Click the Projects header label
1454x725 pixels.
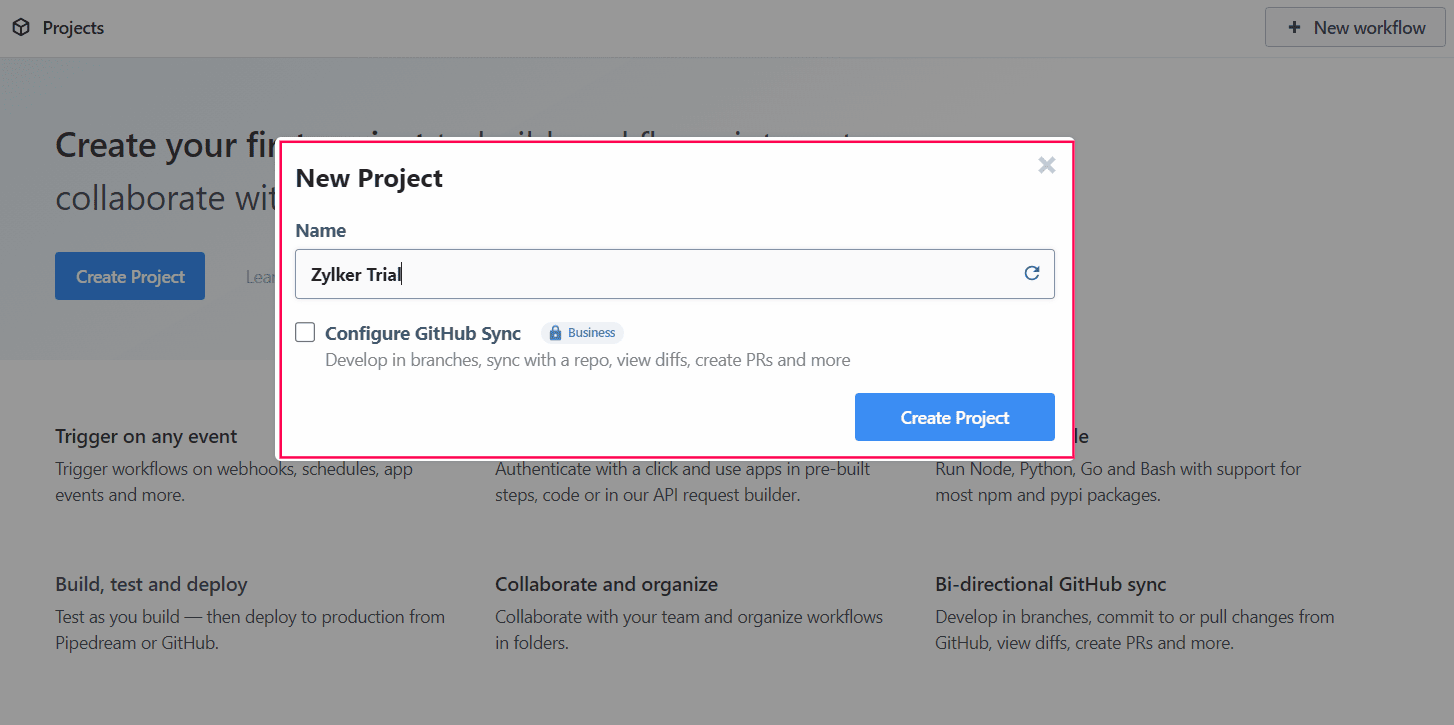(x=73, y=28)
